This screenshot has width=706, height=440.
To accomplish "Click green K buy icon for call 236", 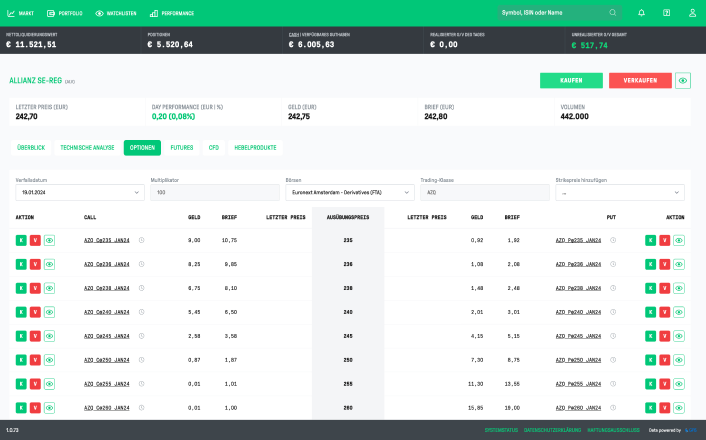I will coord(20,264).
